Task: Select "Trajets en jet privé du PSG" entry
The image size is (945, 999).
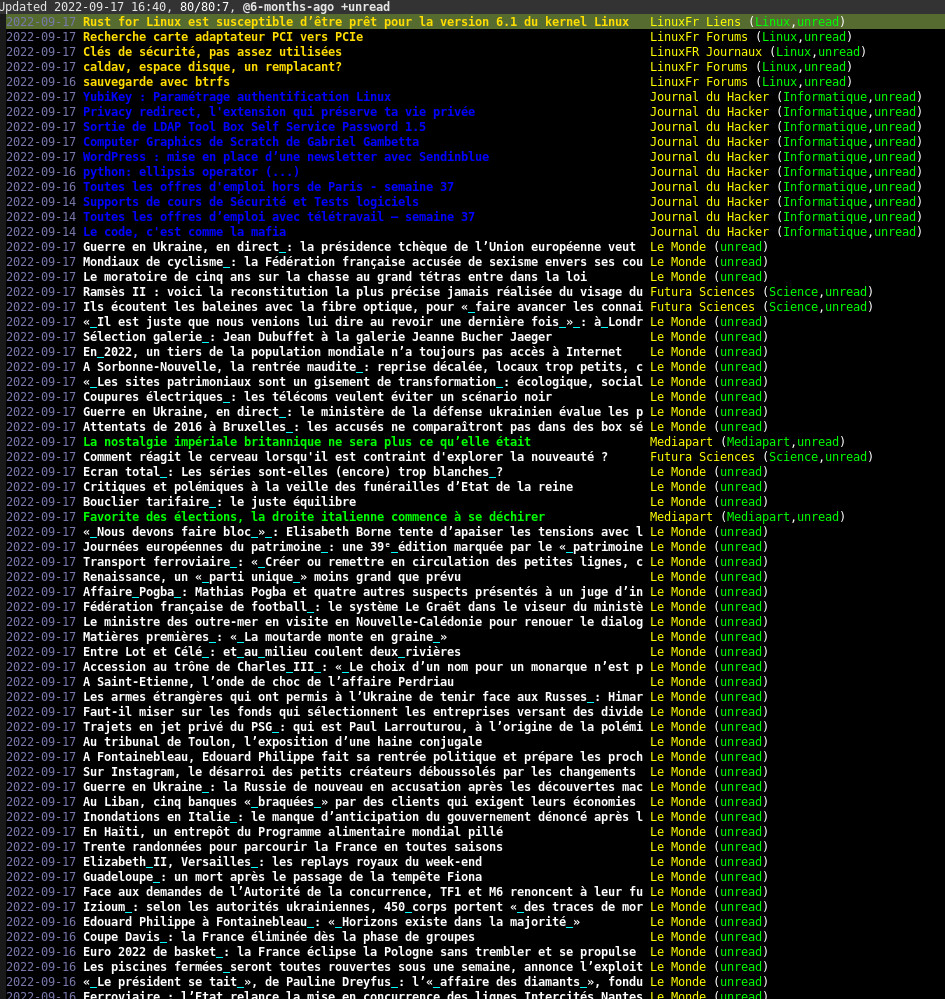Action: tap(363, 726)
